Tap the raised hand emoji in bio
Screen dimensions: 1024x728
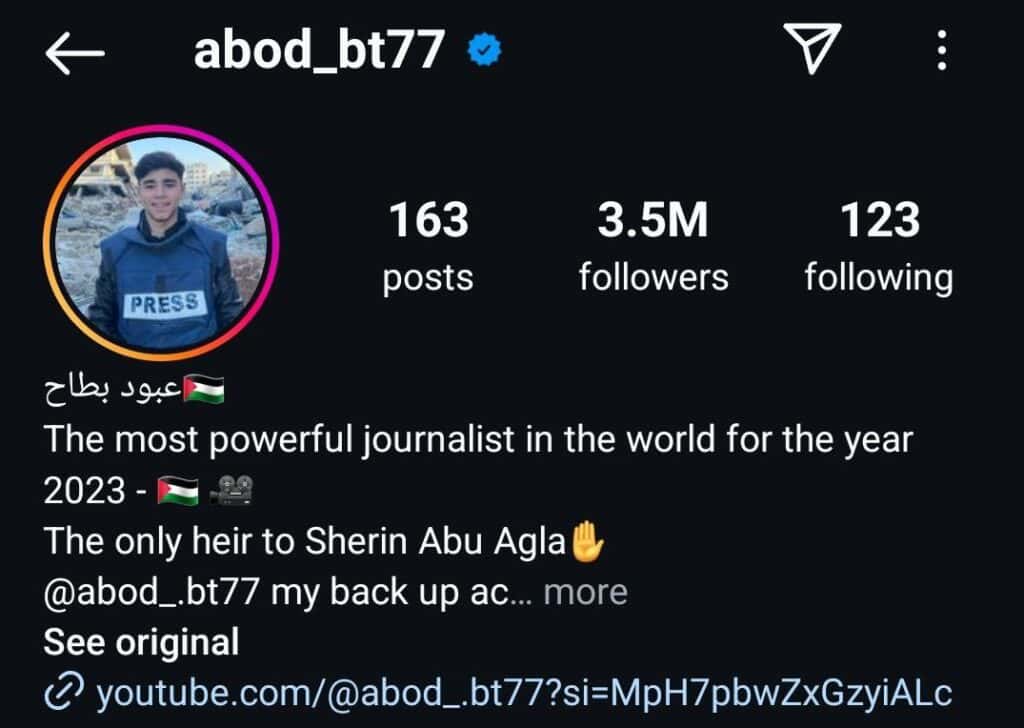[x=587, y=541]
